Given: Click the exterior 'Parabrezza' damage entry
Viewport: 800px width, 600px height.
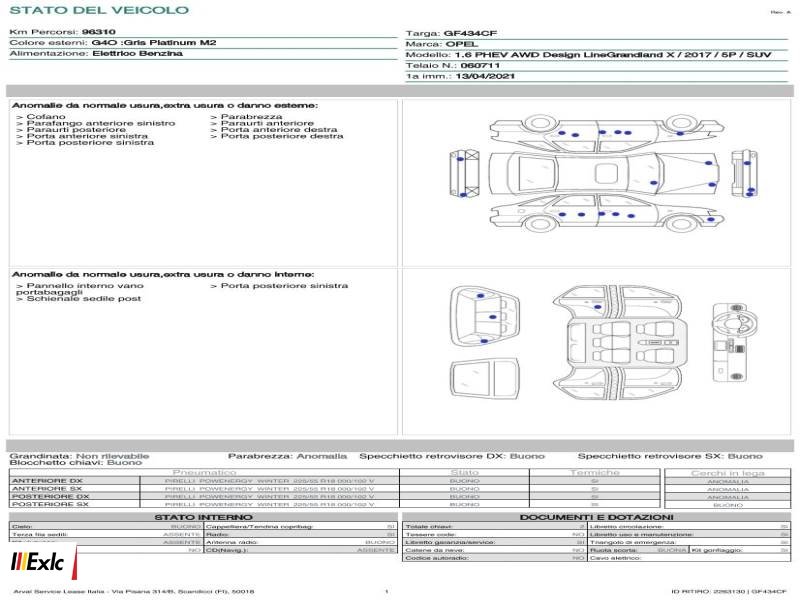Looking at the screenshot, I should pyautogui.click(x=246, y=117).
